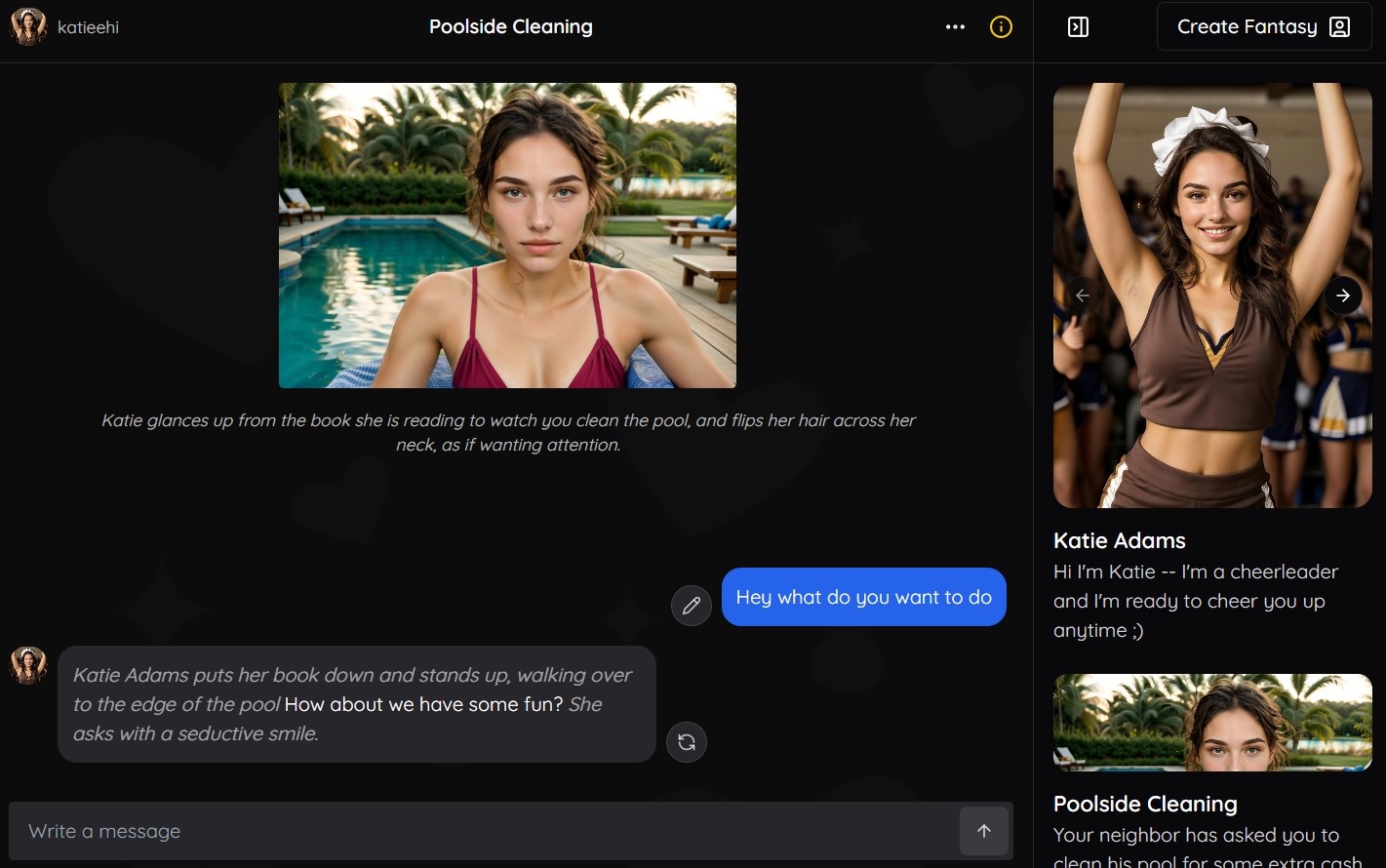Open the Katie Adams name heading
This screenshot has width=1386, height=868.
click(x=1120, y=540)
